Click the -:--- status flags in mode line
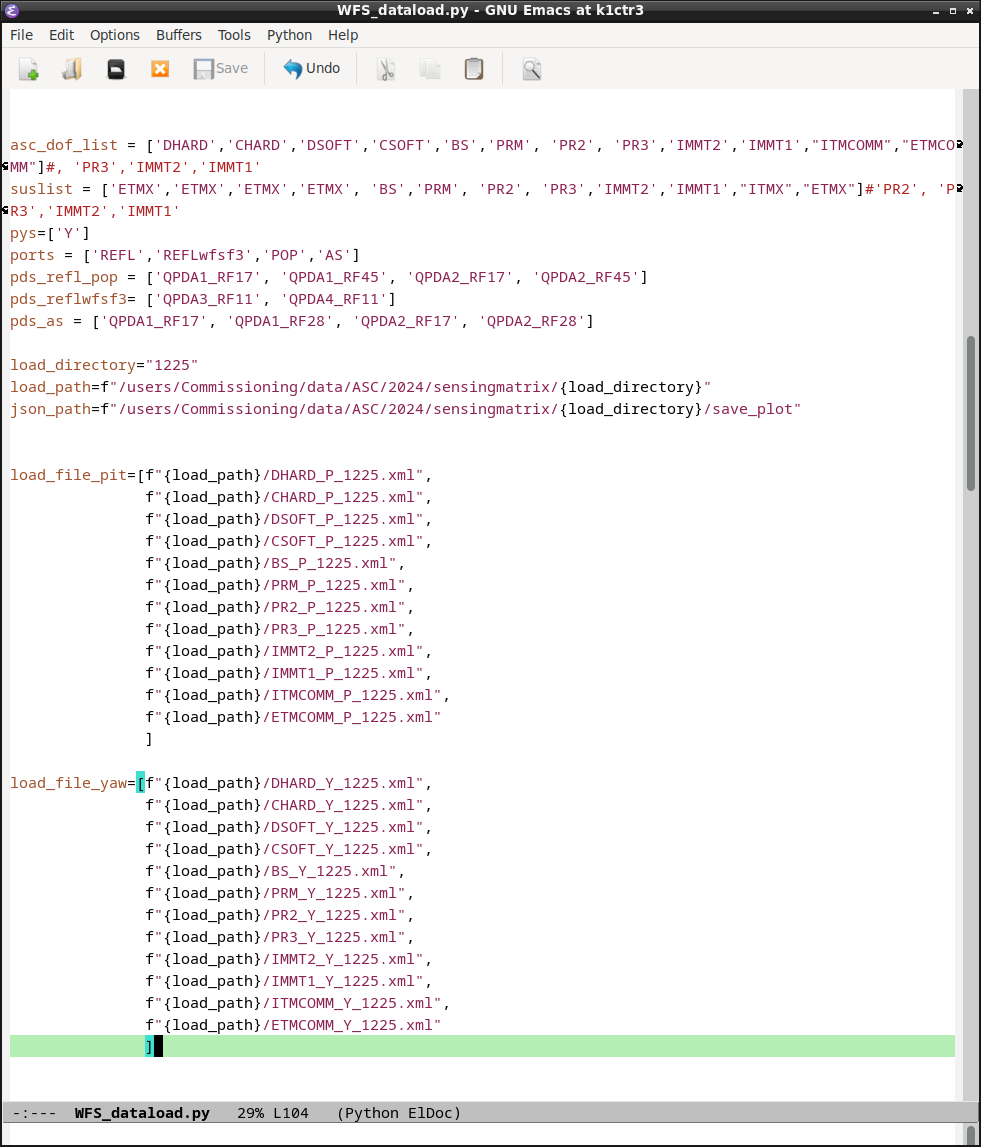The image size is (981, 1147). (34, 1113)
